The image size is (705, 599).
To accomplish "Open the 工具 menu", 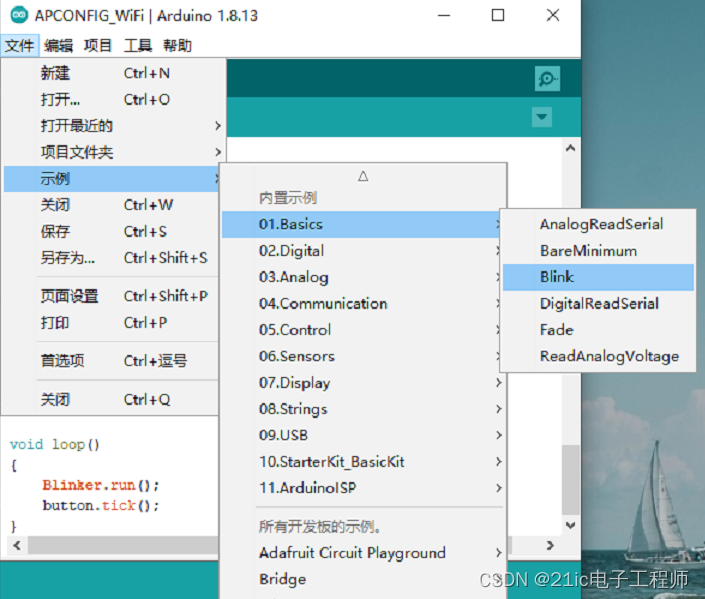I will [138, 45].
